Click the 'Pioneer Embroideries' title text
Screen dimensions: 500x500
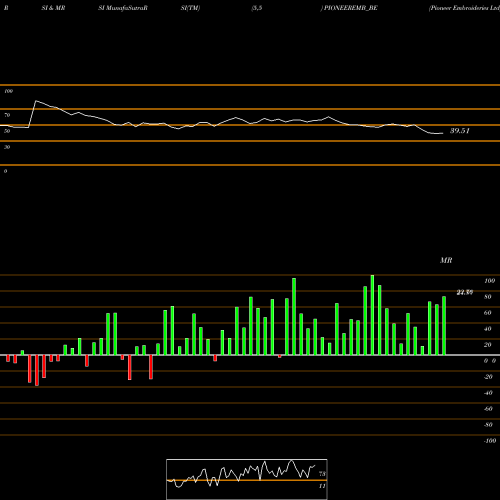coord(464,8)
